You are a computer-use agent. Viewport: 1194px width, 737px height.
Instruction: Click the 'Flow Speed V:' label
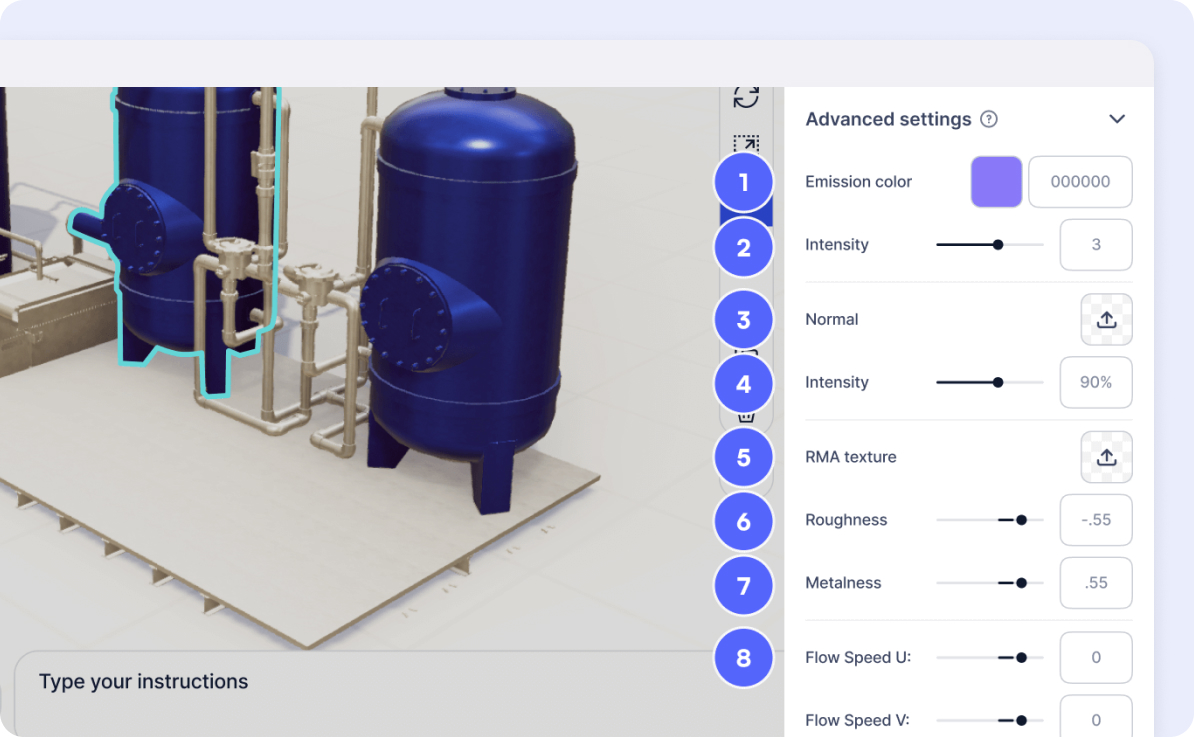point(857,720)
